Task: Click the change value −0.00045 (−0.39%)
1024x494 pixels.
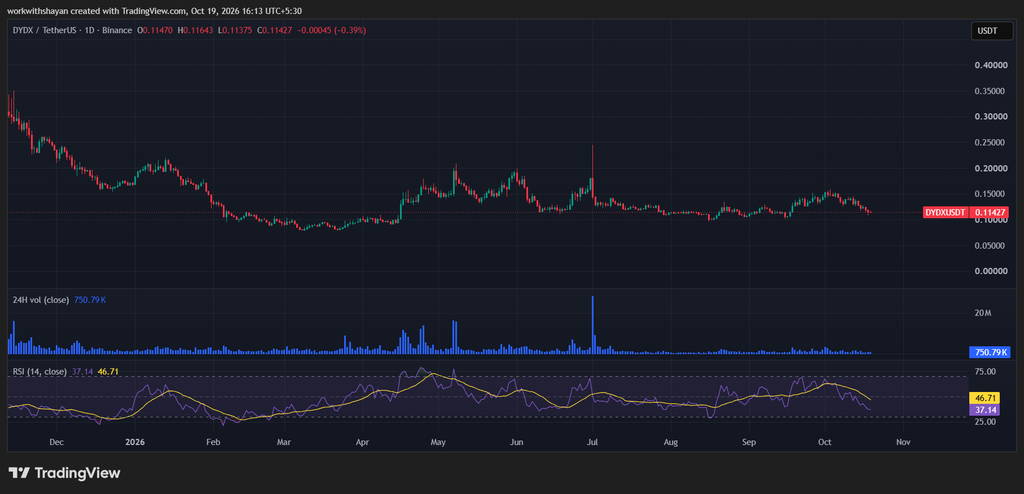Action: click(330, 30)
